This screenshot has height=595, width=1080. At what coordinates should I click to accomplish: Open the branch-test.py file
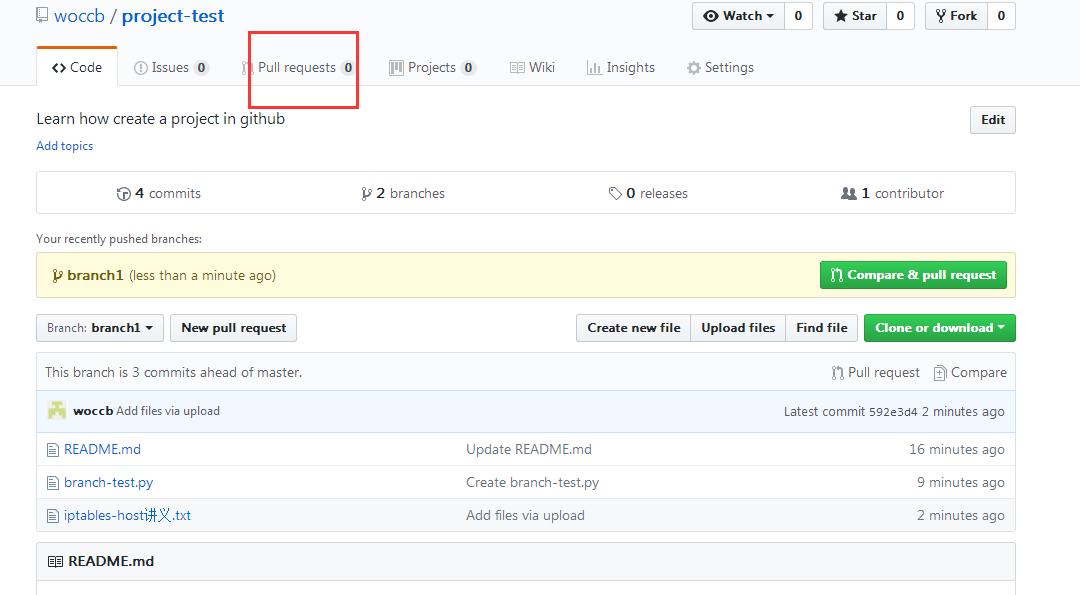point(109,483)
